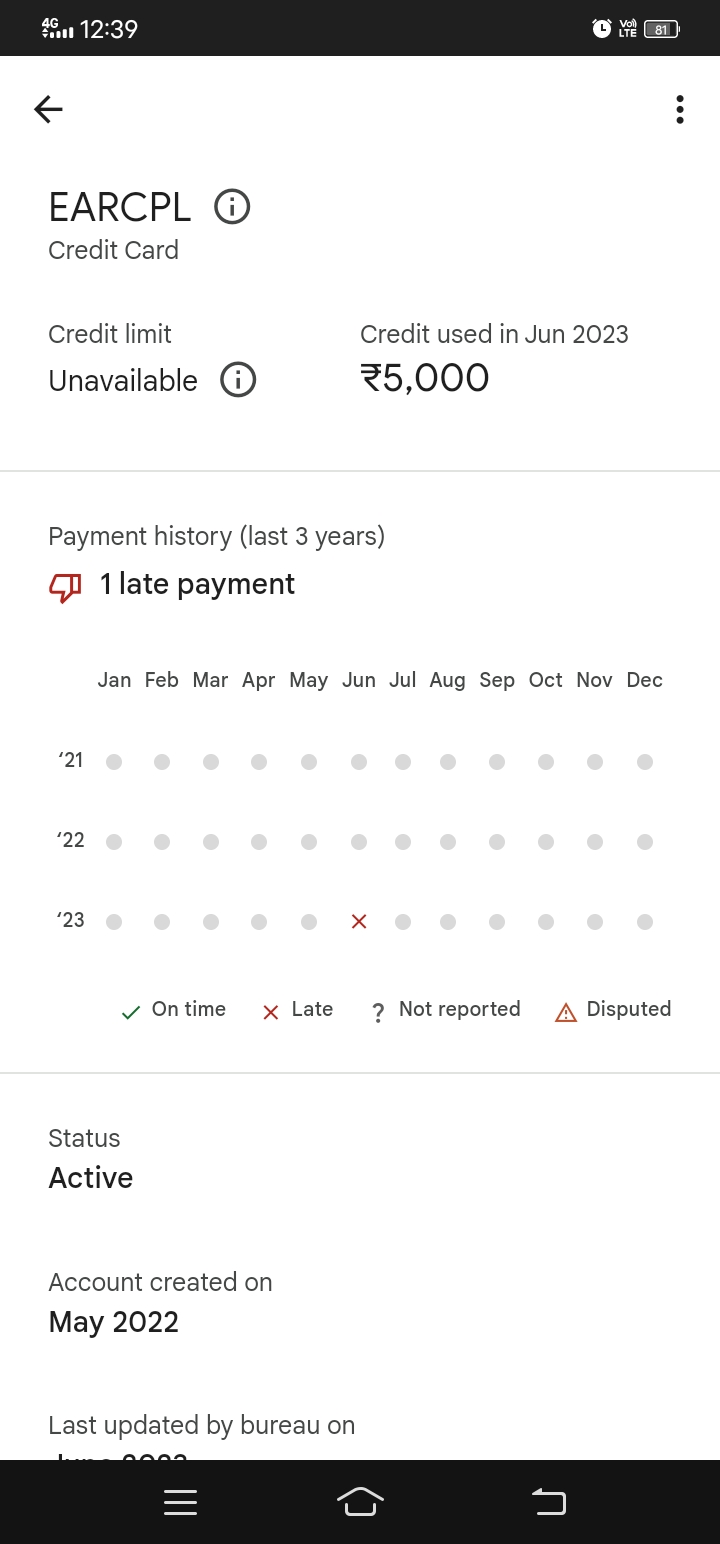720x1544 pixels.
Task: Tap the green On time checkmark legend icon
Action: coord(130,1012)
